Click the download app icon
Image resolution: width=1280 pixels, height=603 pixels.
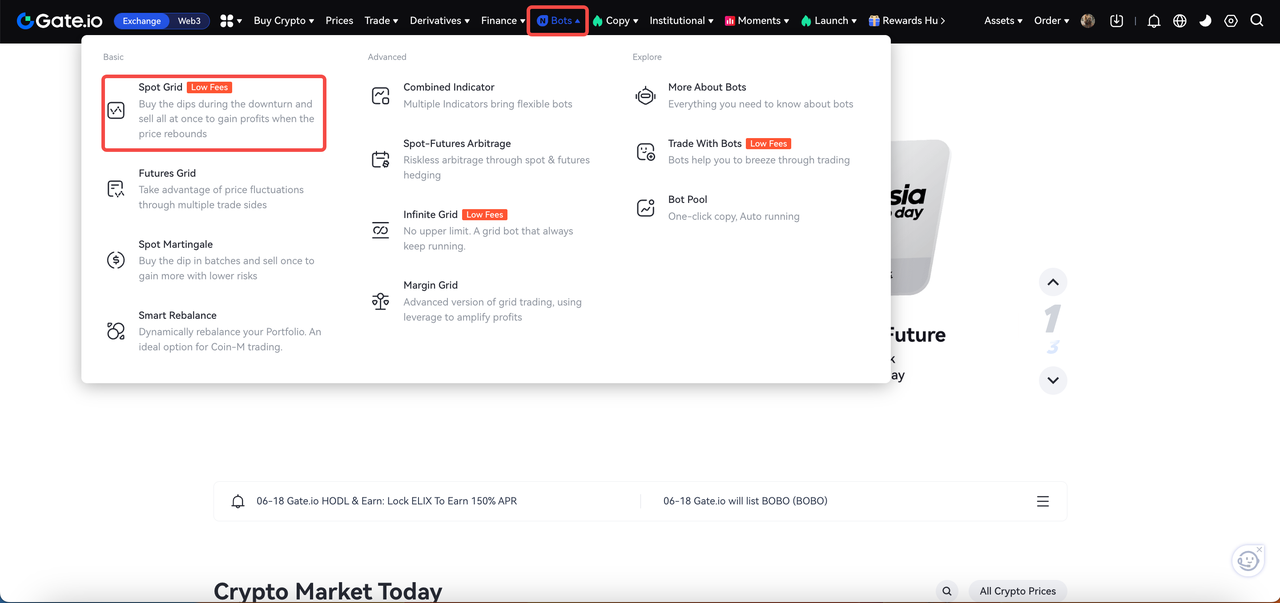point(1117,21)
